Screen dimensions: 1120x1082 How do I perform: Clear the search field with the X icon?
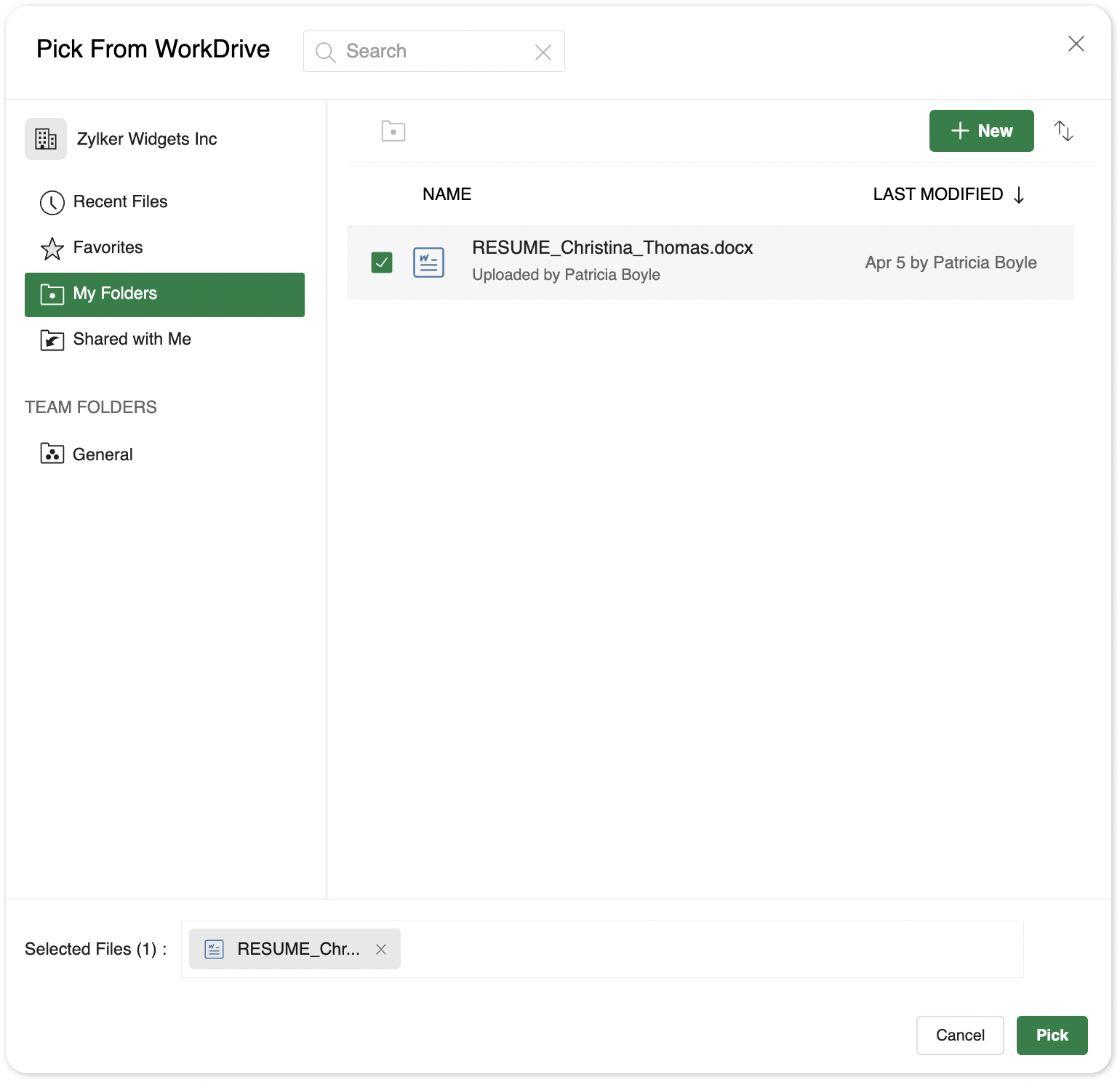pos(543,52)
